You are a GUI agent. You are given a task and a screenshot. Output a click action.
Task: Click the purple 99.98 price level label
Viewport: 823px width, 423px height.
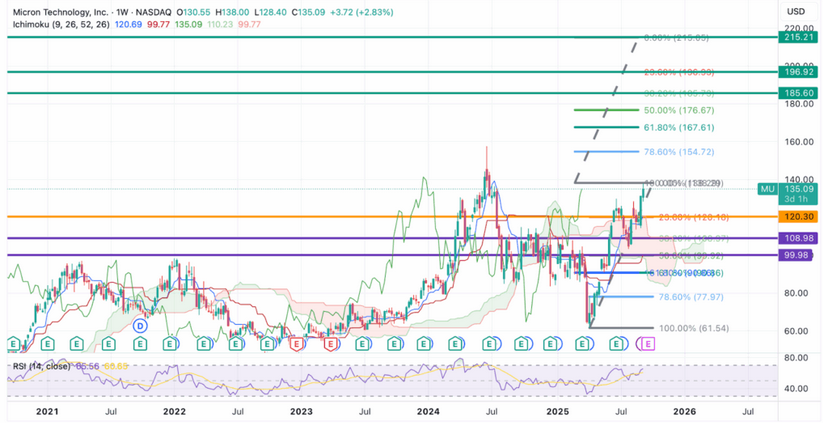[x=796, y=256]
